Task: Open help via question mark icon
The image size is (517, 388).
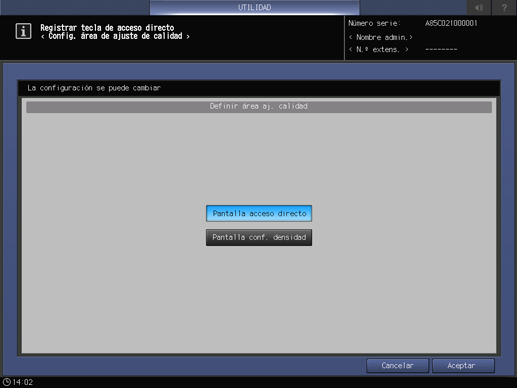Action: tap(504, 7)
